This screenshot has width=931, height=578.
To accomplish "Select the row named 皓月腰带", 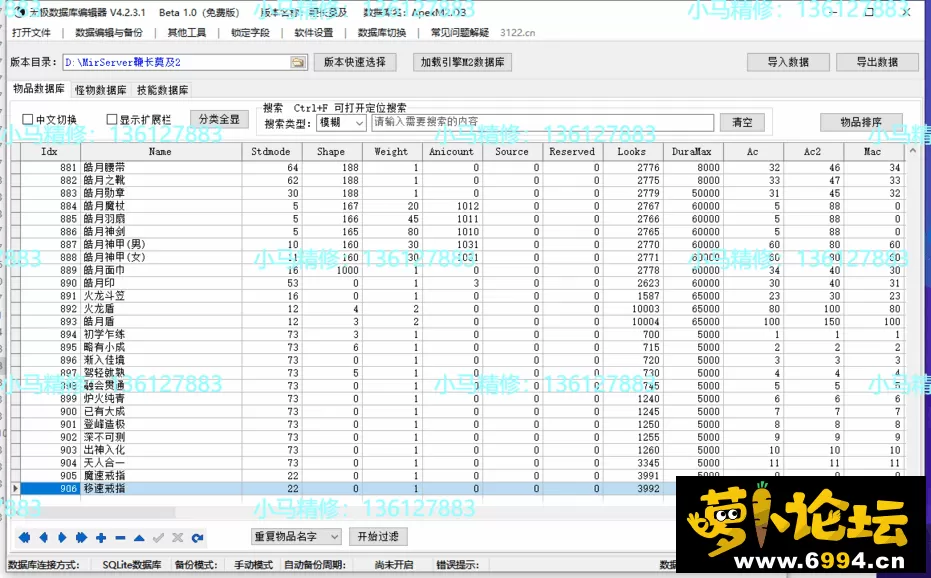I will 457,168.
